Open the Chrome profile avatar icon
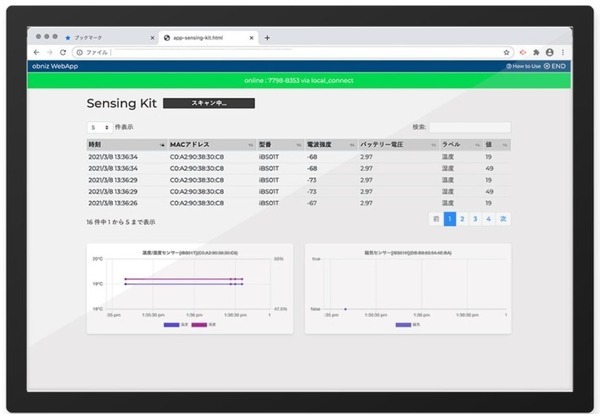The image size is (600, 414). (x=549, y=51)
